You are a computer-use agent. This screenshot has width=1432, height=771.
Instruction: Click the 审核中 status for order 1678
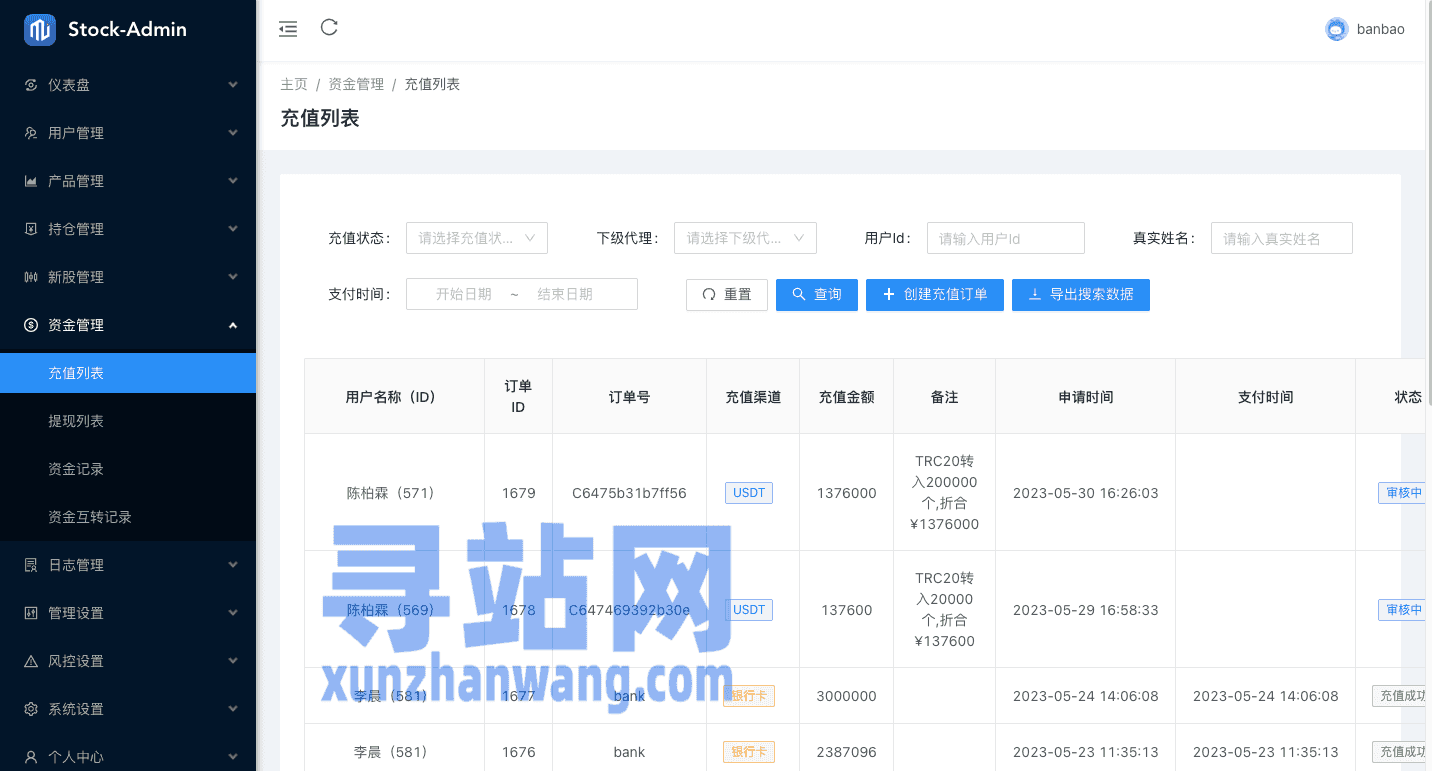click(1402, 610)
